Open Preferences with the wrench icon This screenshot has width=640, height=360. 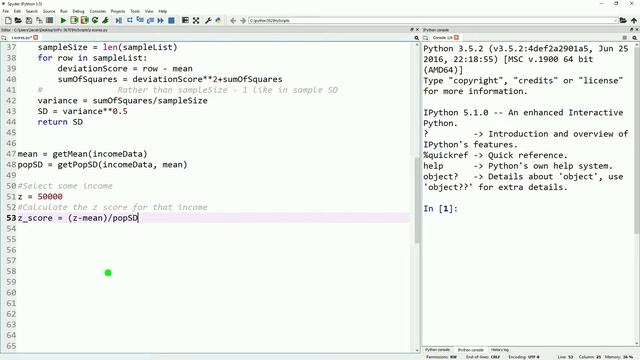(208, 20)
